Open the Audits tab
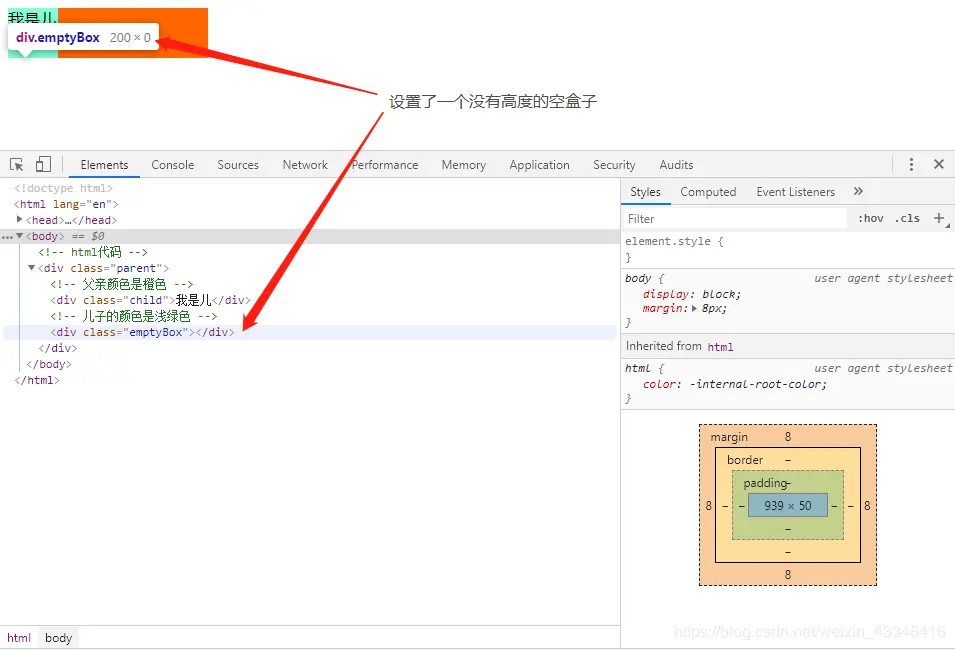This screenshot has height=650, width=955. coord(676,164)
